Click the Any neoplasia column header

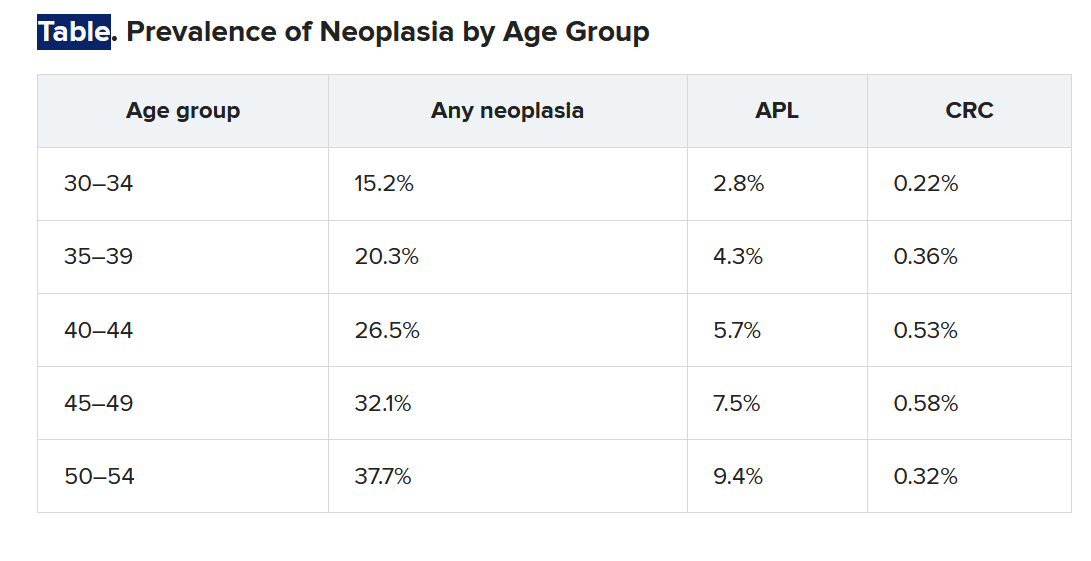(507, 111)
